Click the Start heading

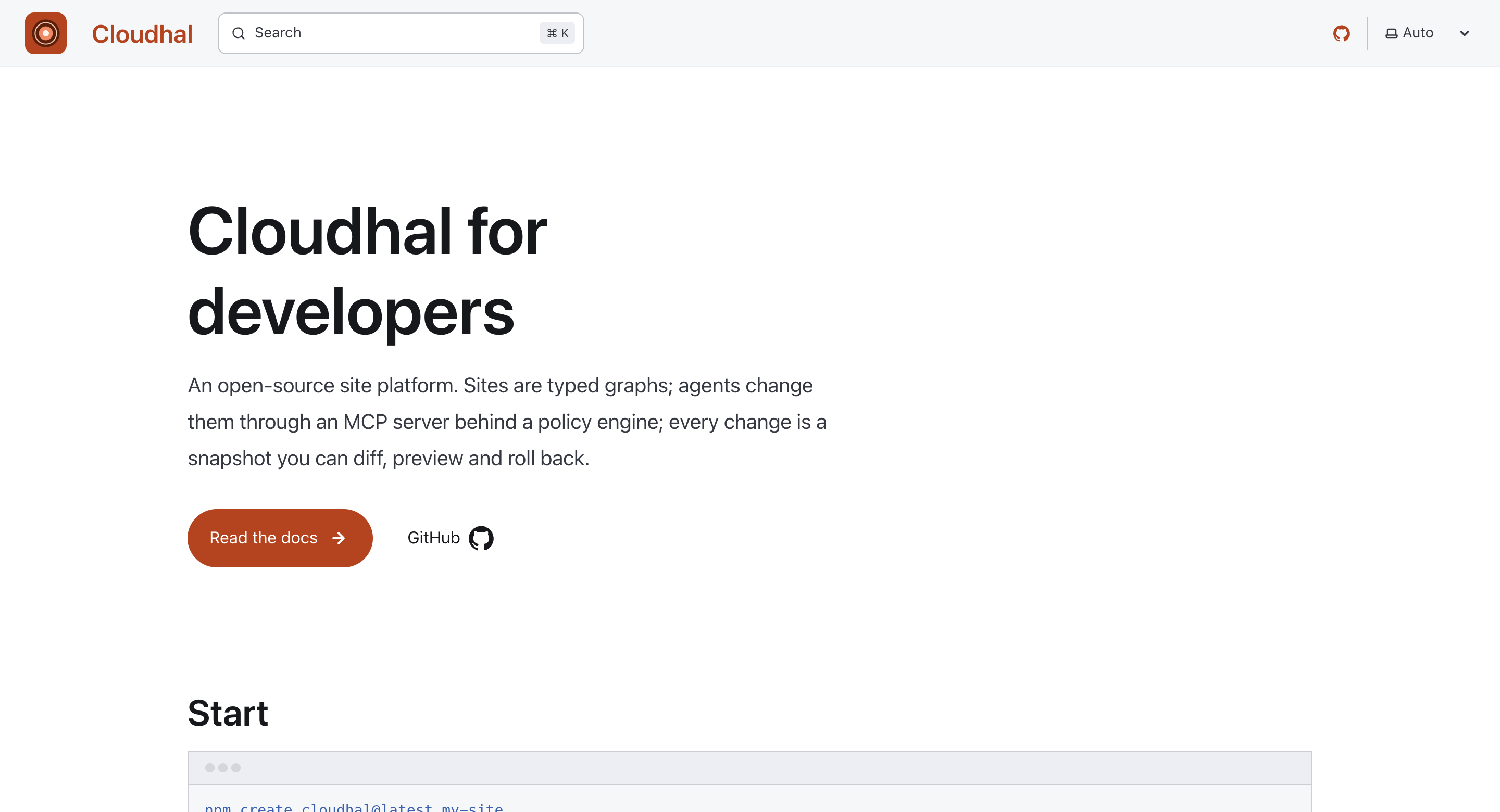[x=228, y=714]
